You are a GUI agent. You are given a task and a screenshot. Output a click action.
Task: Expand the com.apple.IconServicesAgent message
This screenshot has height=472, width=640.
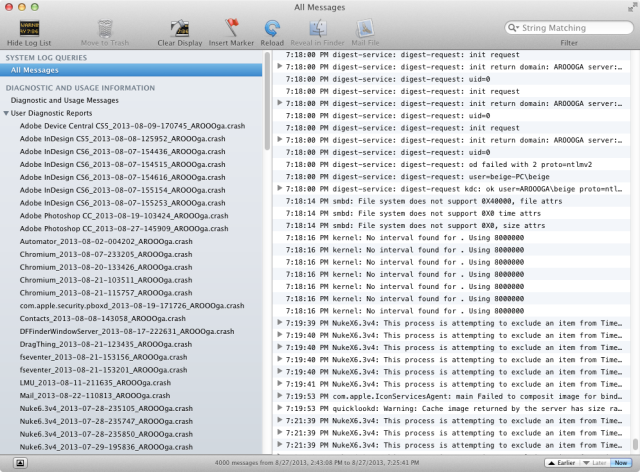click(x=280, y=396)
